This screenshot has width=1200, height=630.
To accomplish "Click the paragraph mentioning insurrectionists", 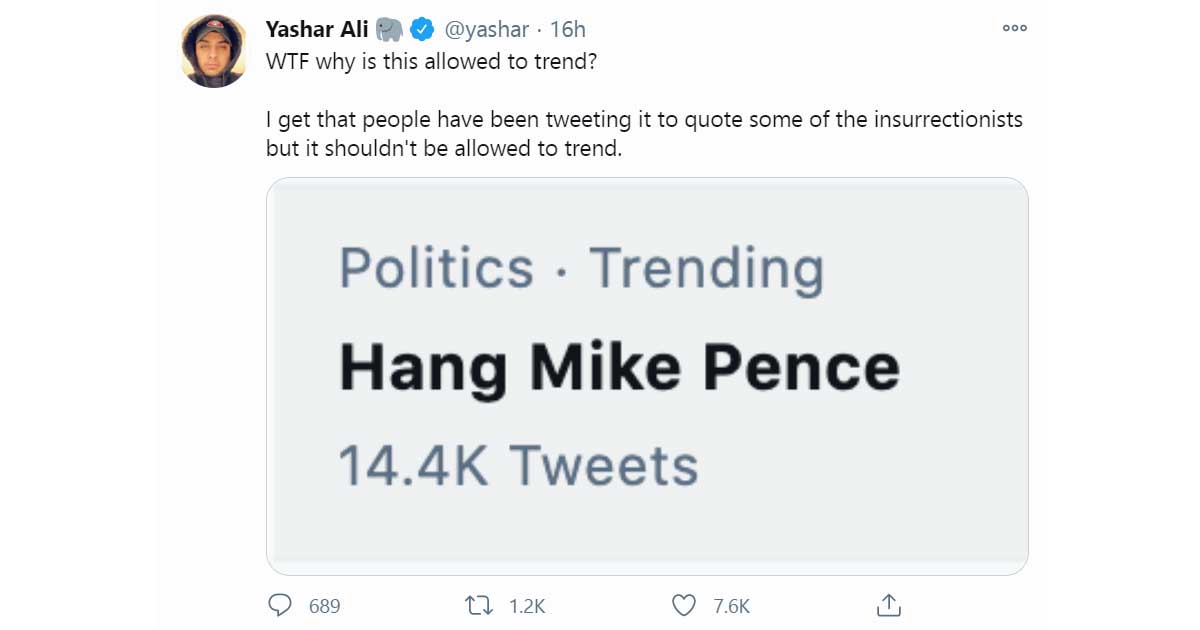I will coord(644,134).
